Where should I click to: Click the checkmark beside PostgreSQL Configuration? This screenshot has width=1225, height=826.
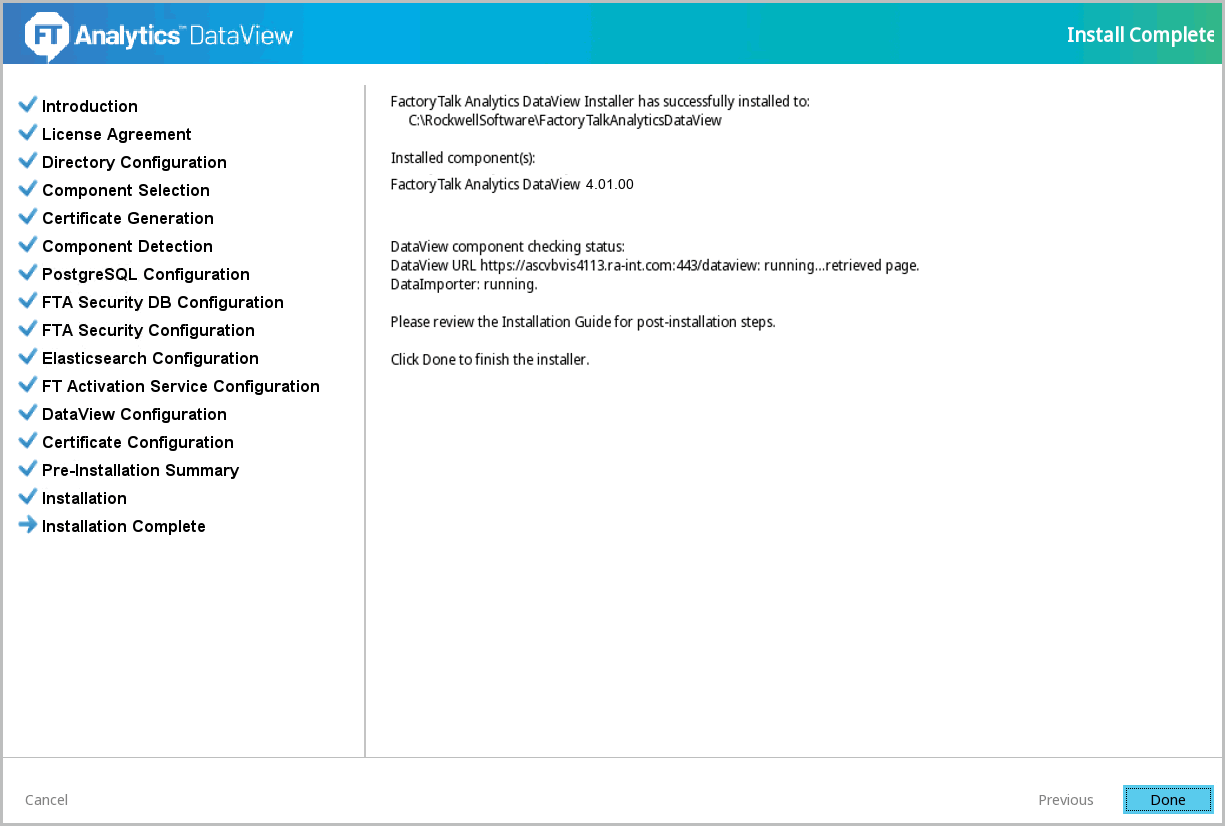point(28,273)
